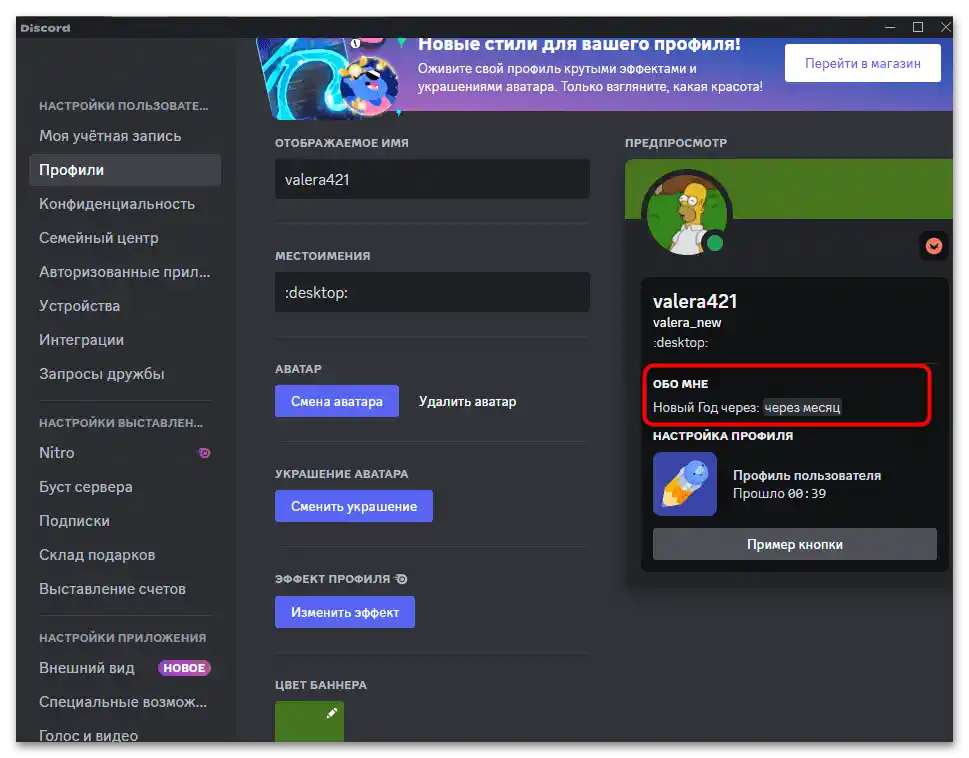Click the Смена аватара button
Viewport: 969px width, 758px height.
[x=337, y=402]
